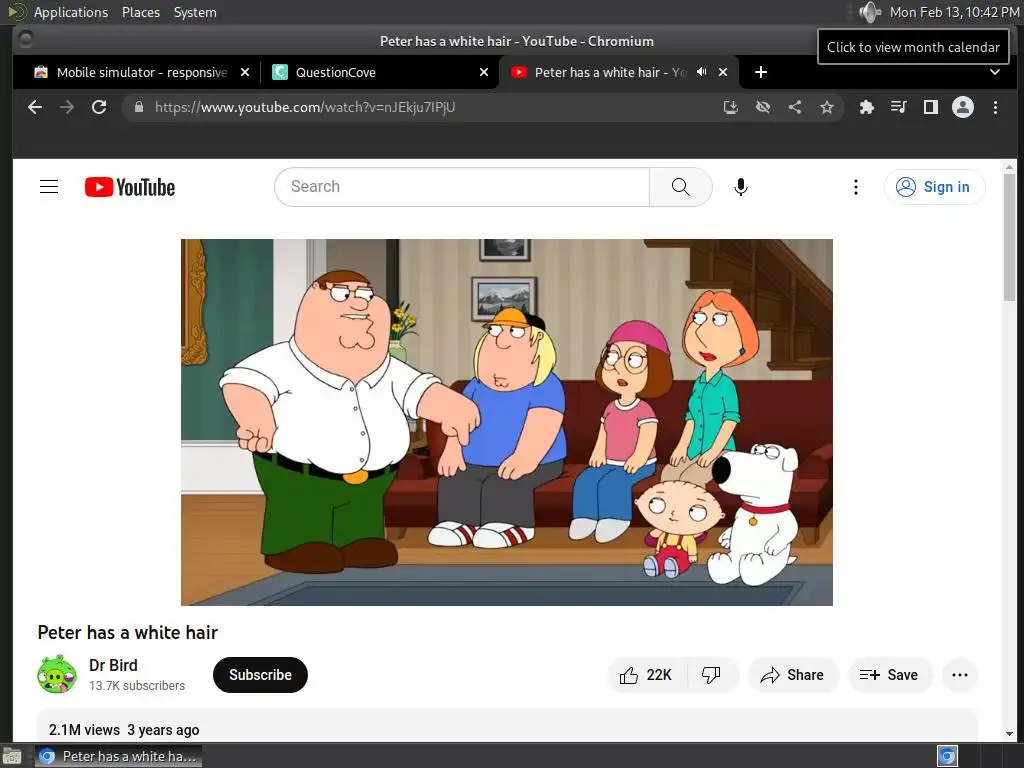Click the crossed-out eye icon in address bar
The height and width of the screenshot is (768, 1024).
click(763, 107)
